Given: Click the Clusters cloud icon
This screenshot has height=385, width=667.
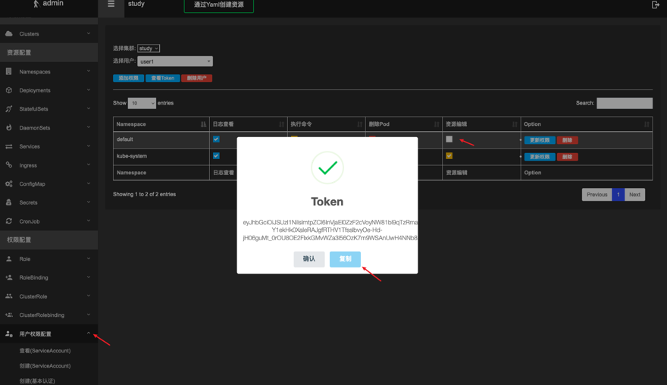Looking at the screenshot, I should click(9, 34).
